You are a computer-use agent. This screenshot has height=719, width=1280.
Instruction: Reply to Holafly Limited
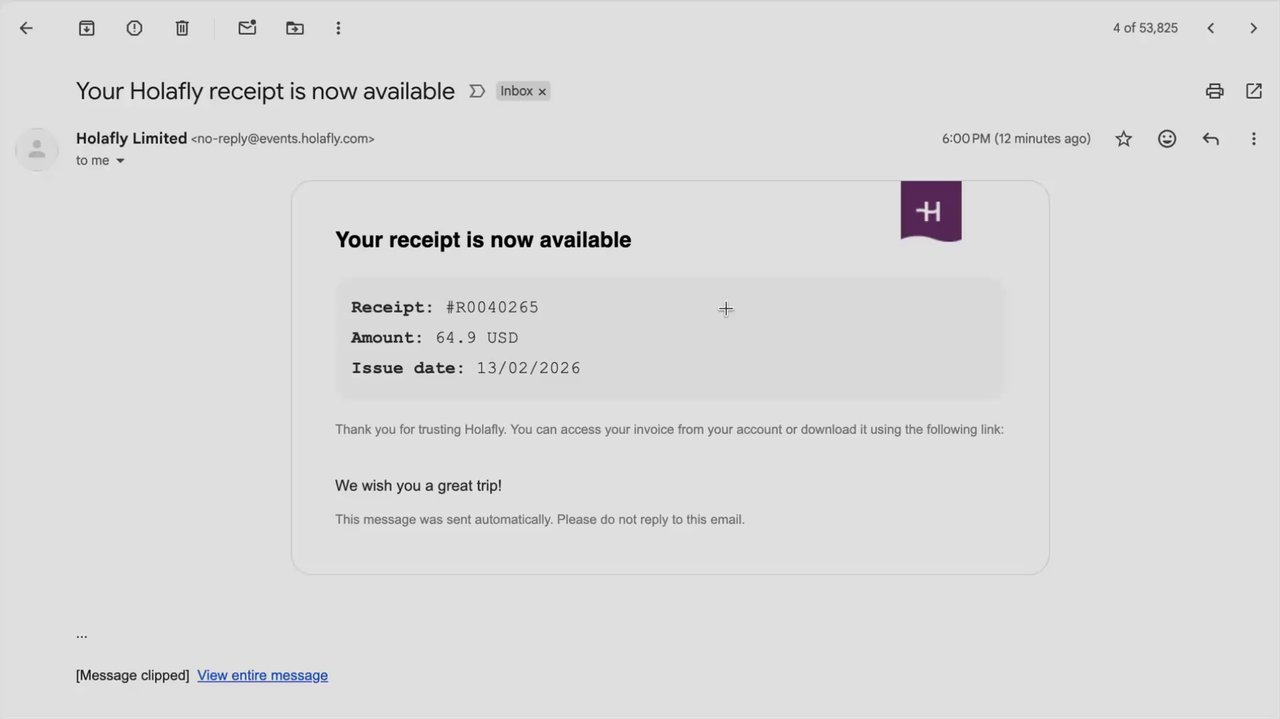[1211, 139]
